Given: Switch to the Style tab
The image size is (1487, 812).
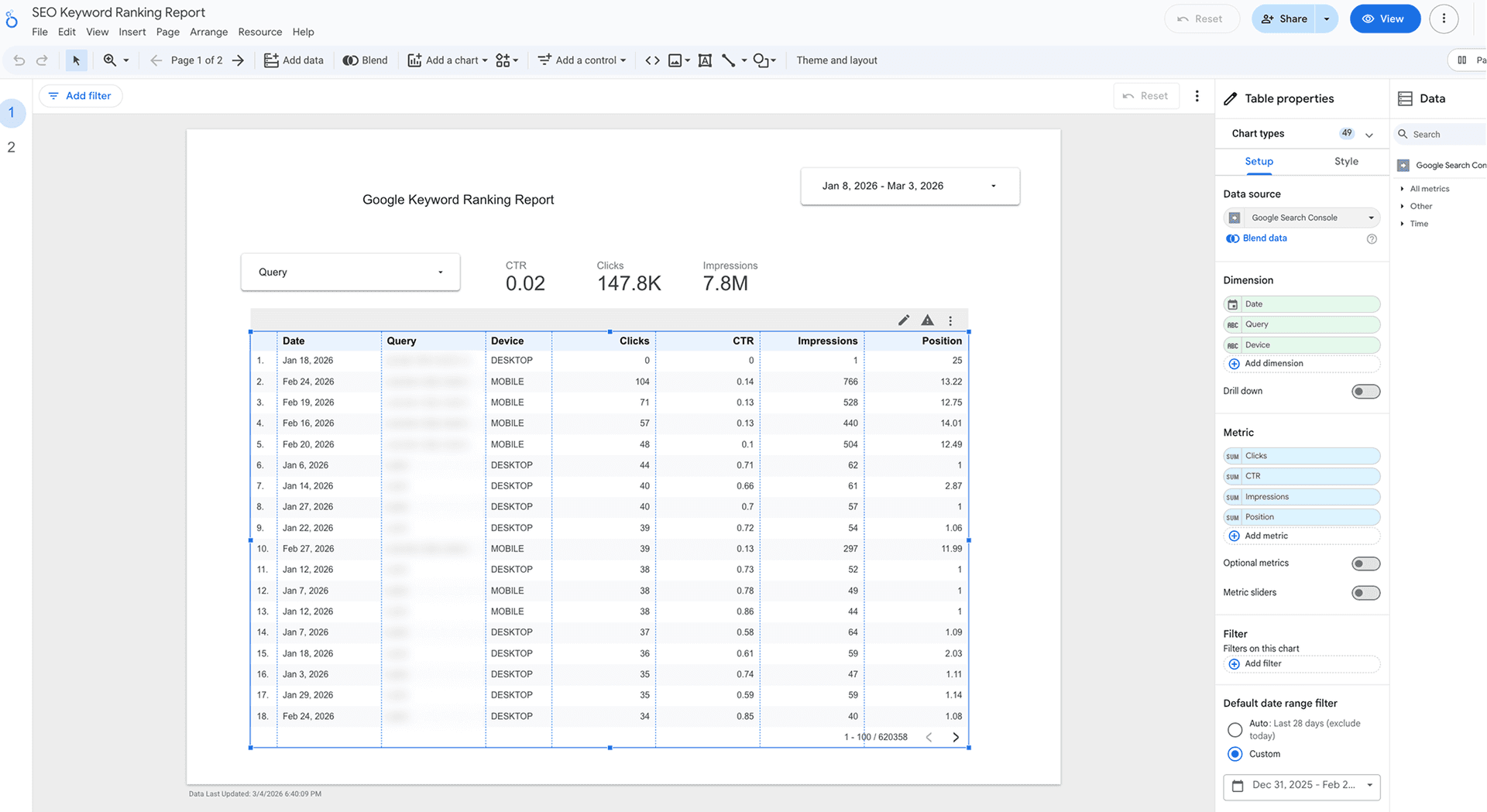Looking at the screenshot, I should coord(1346,161).
